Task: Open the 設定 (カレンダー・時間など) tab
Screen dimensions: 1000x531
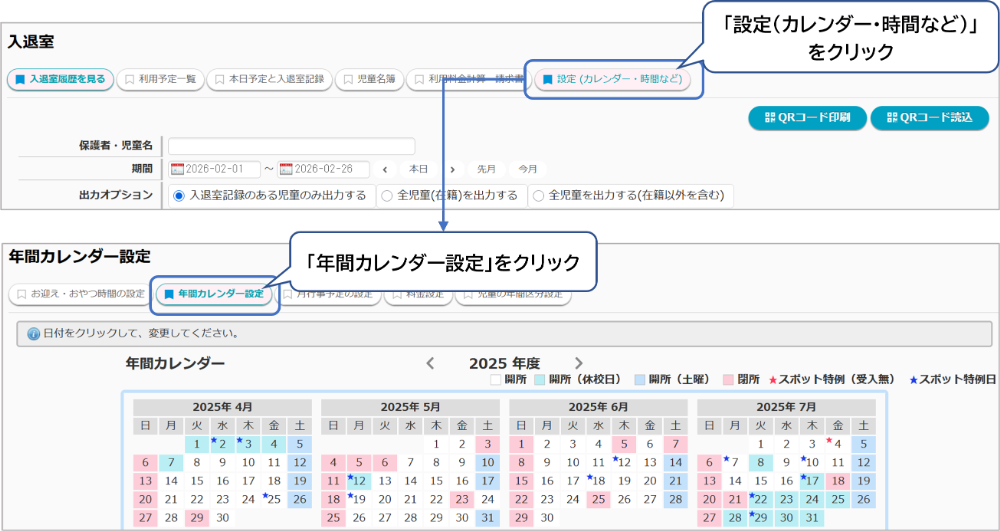Action: click(612, 79)
